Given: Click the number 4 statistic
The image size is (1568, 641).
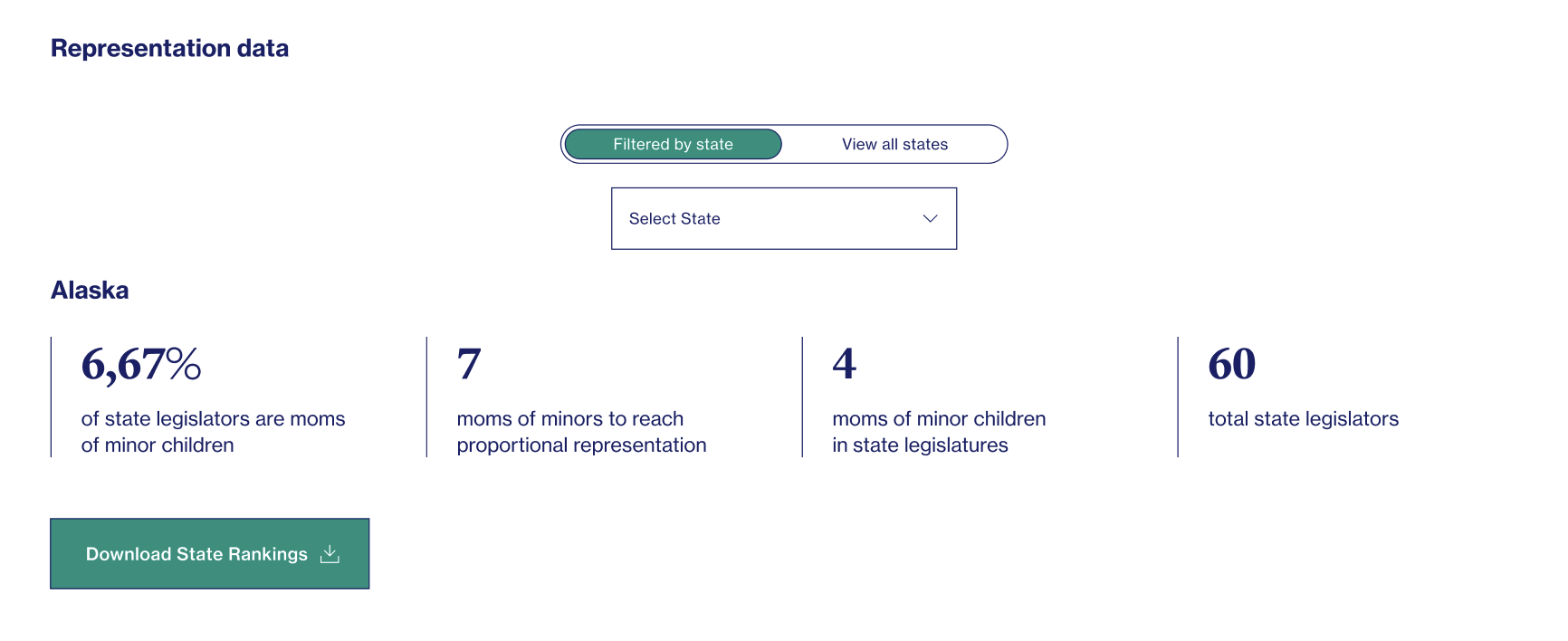Looking at the screenshot, I should point(845,364).
